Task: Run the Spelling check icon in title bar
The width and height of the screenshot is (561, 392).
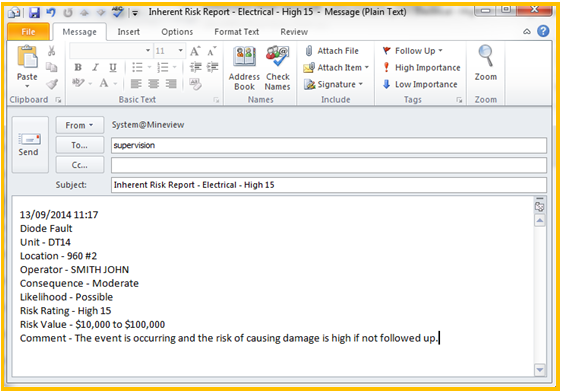Action: 117,13
